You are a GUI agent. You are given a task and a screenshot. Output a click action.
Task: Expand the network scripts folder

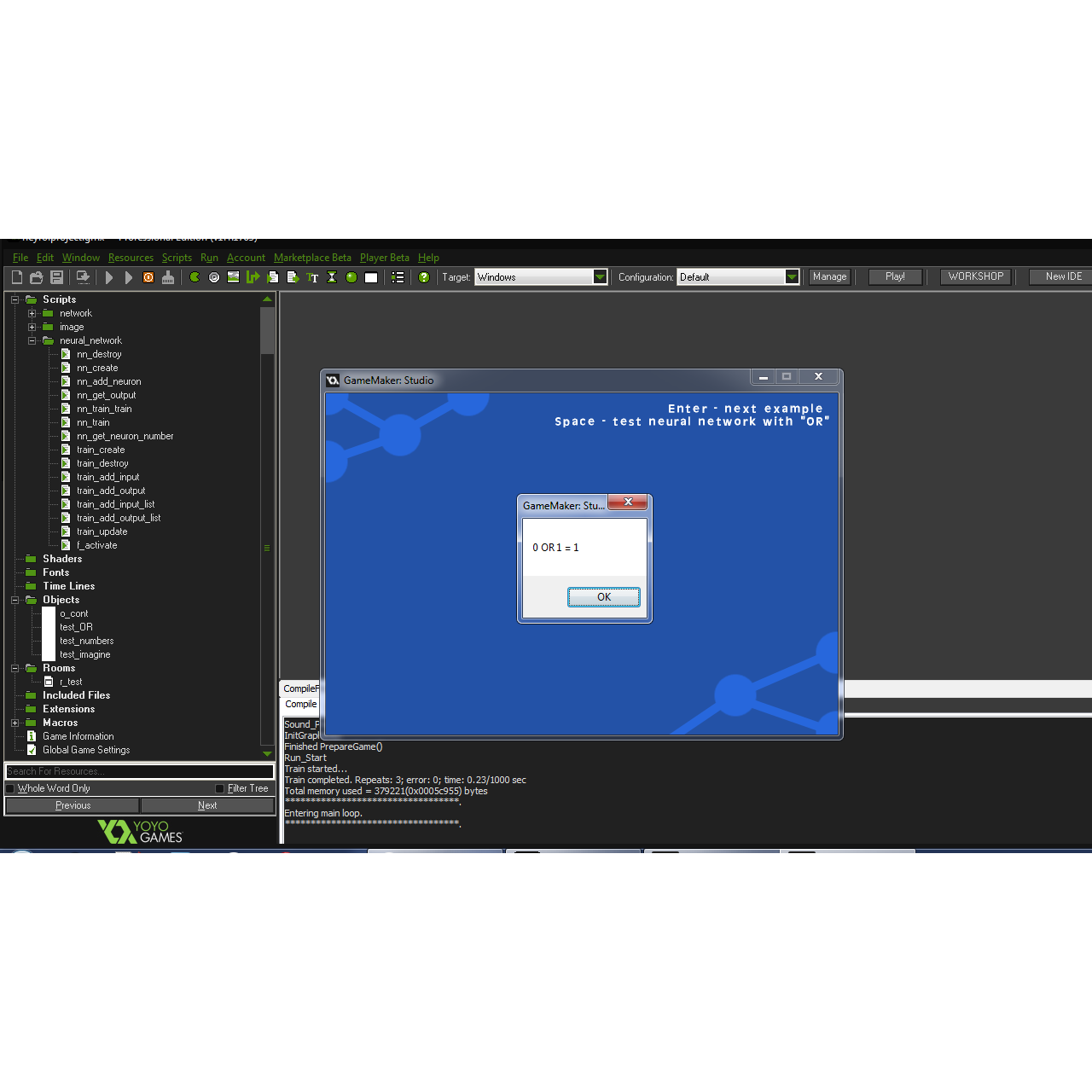coord(32,313)
